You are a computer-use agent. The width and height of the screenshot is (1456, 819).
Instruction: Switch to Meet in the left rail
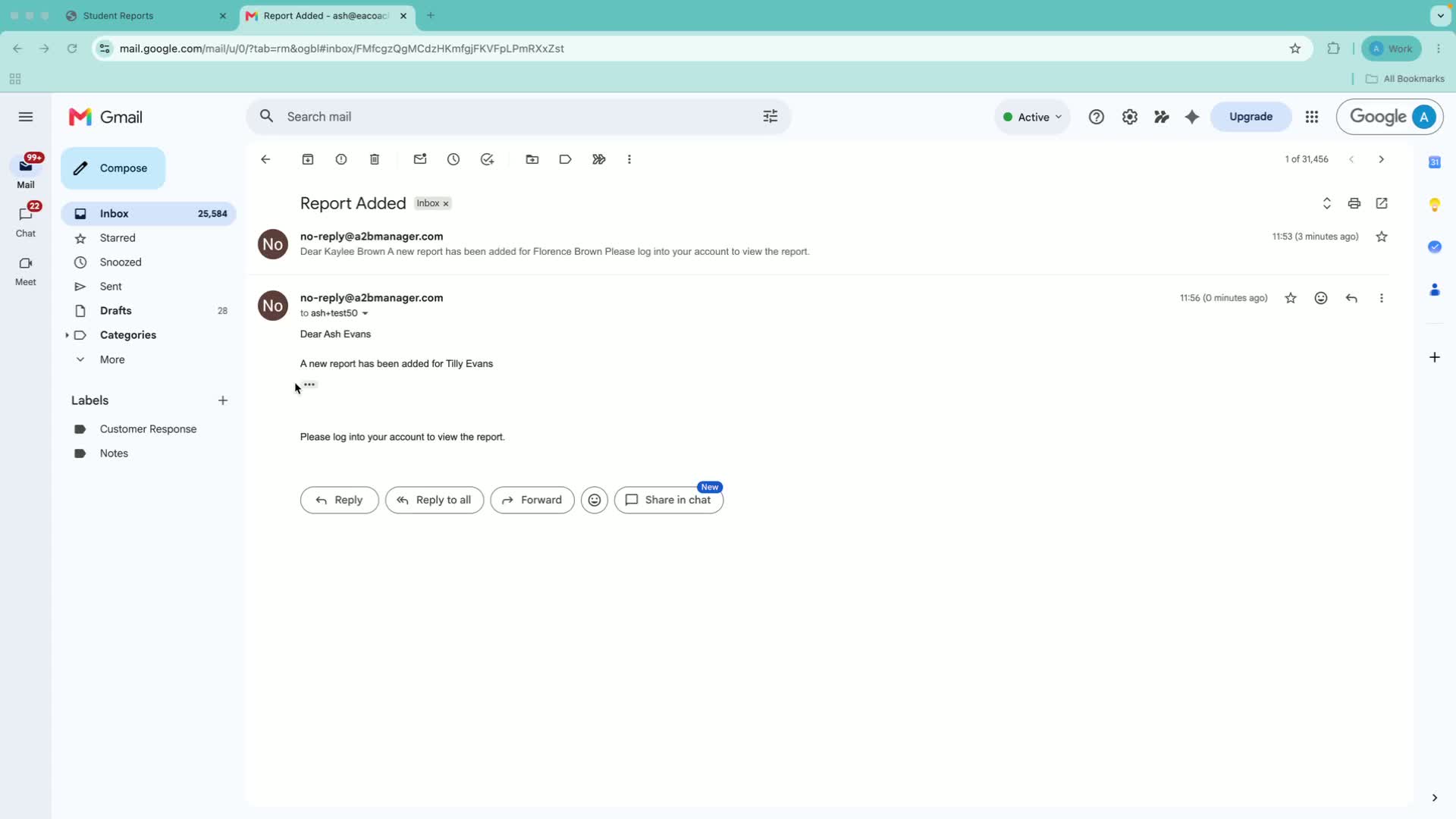26,271
